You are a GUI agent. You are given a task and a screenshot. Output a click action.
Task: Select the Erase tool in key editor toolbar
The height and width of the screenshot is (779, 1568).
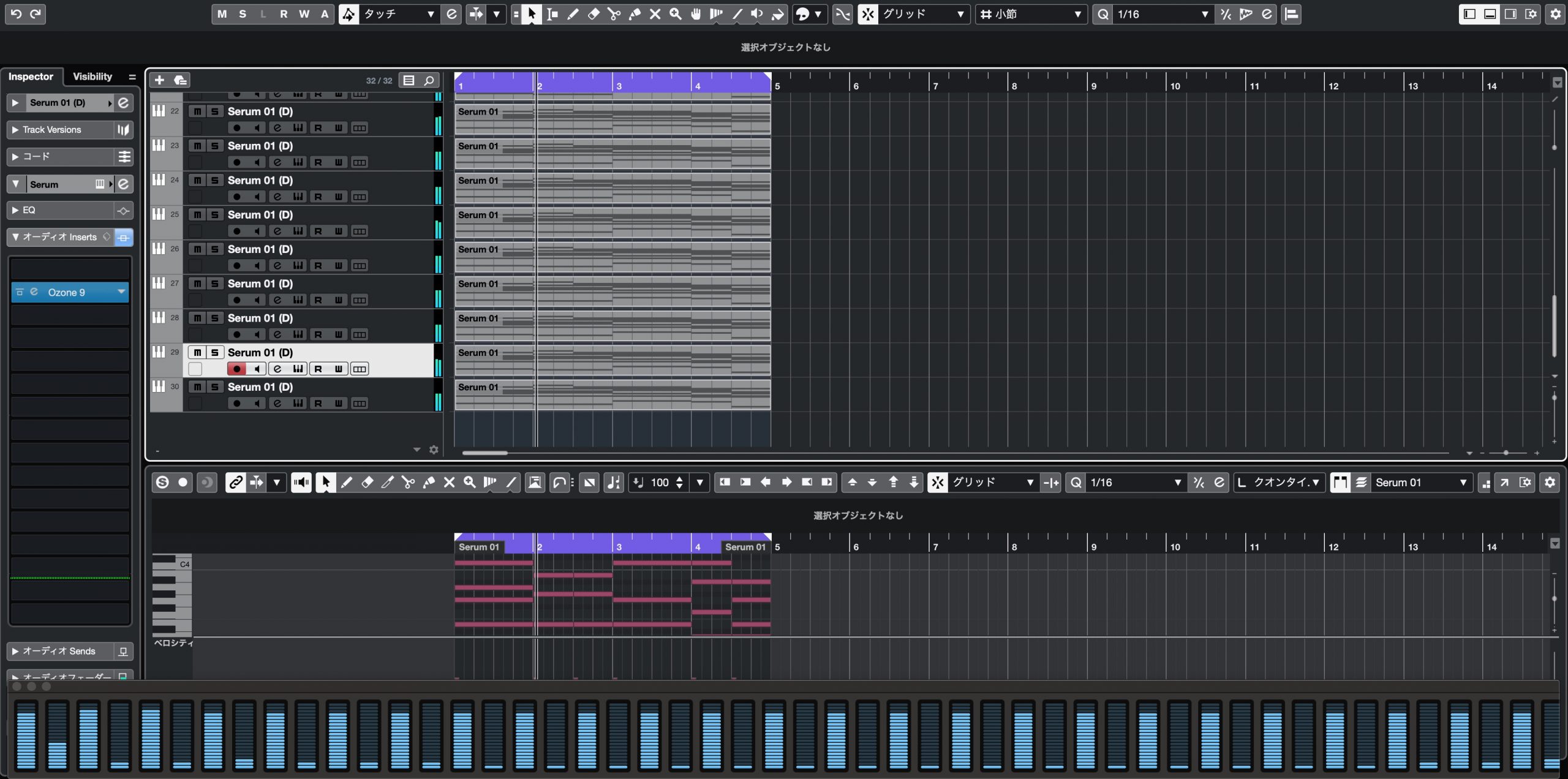tap(367, 483)
